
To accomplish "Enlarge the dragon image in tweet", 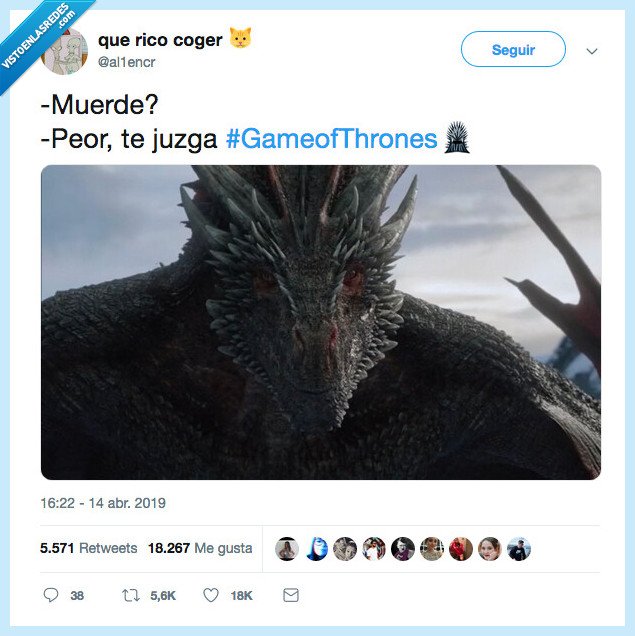I will pos(321,322).
